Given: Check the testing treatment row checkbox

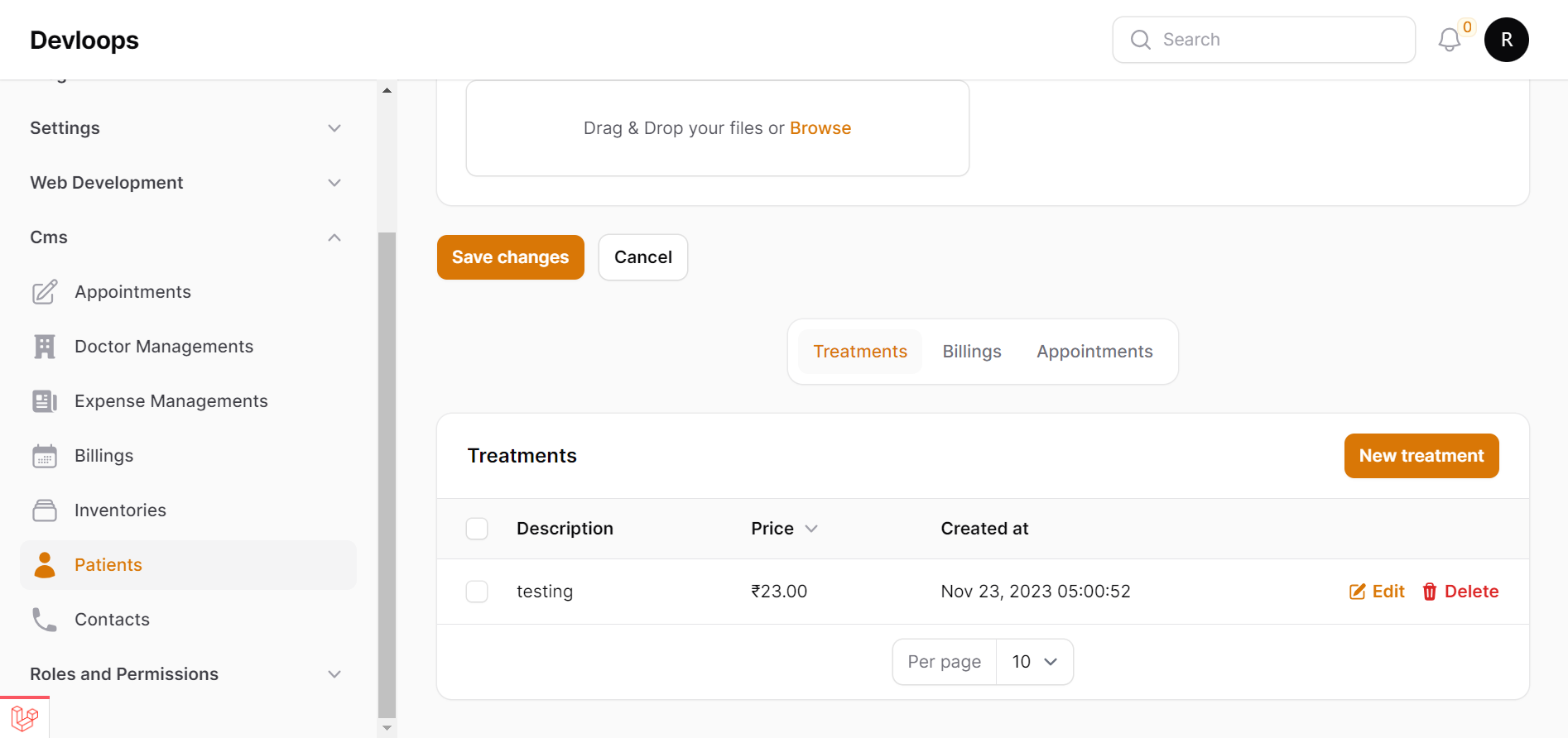Looking at the screenshot, I should (x=477, y=592).
